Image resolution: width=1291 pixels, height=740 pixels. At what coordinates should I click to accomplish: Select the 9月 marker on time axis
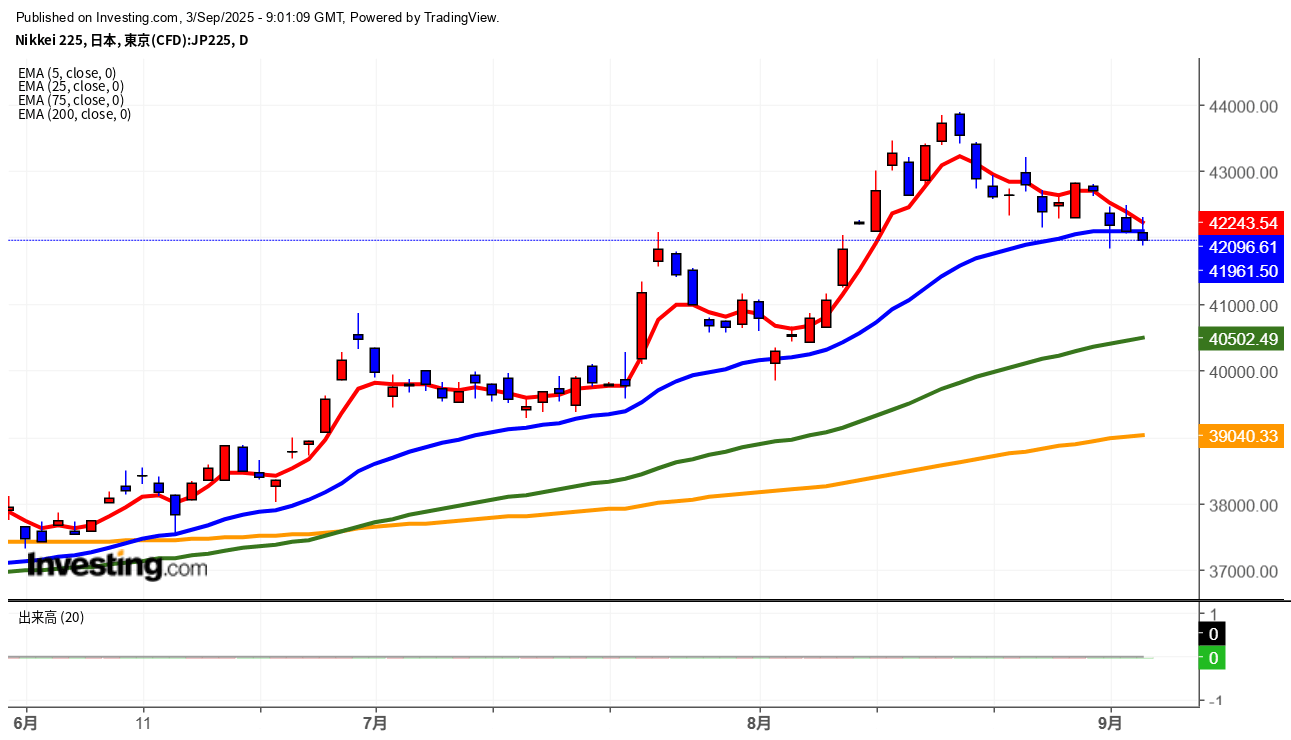(x=1109, y=722)
